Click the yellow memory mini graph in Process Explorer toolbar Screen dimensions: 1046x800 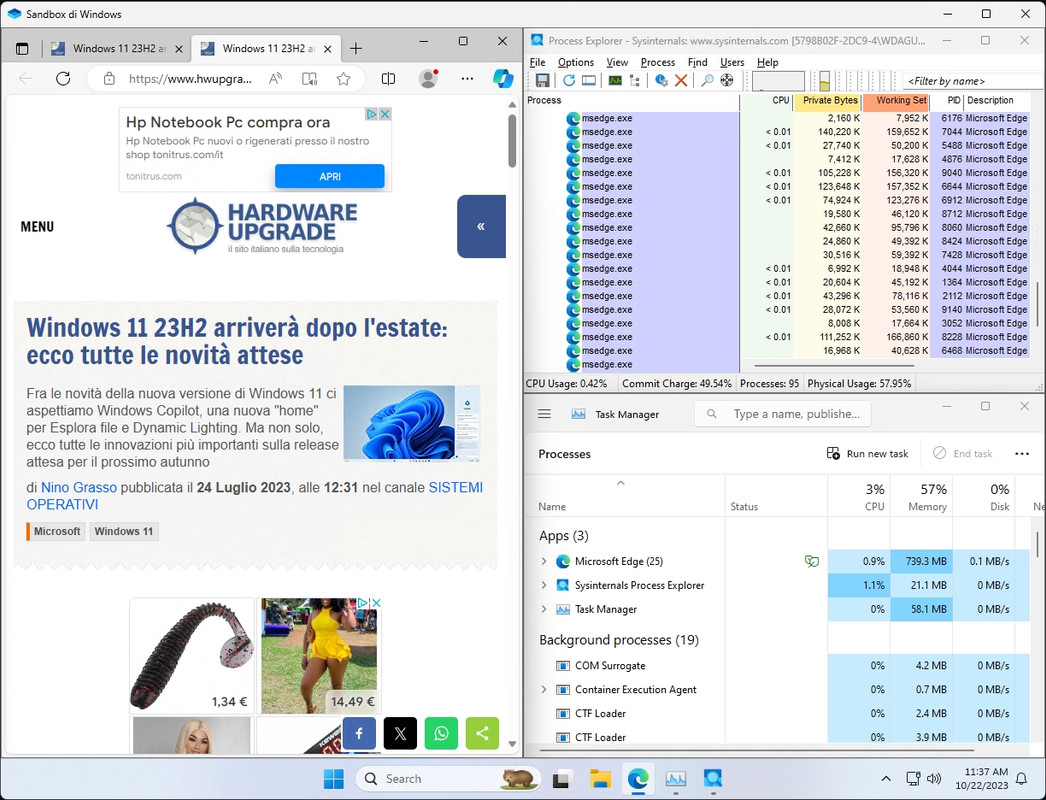(825, 81)
